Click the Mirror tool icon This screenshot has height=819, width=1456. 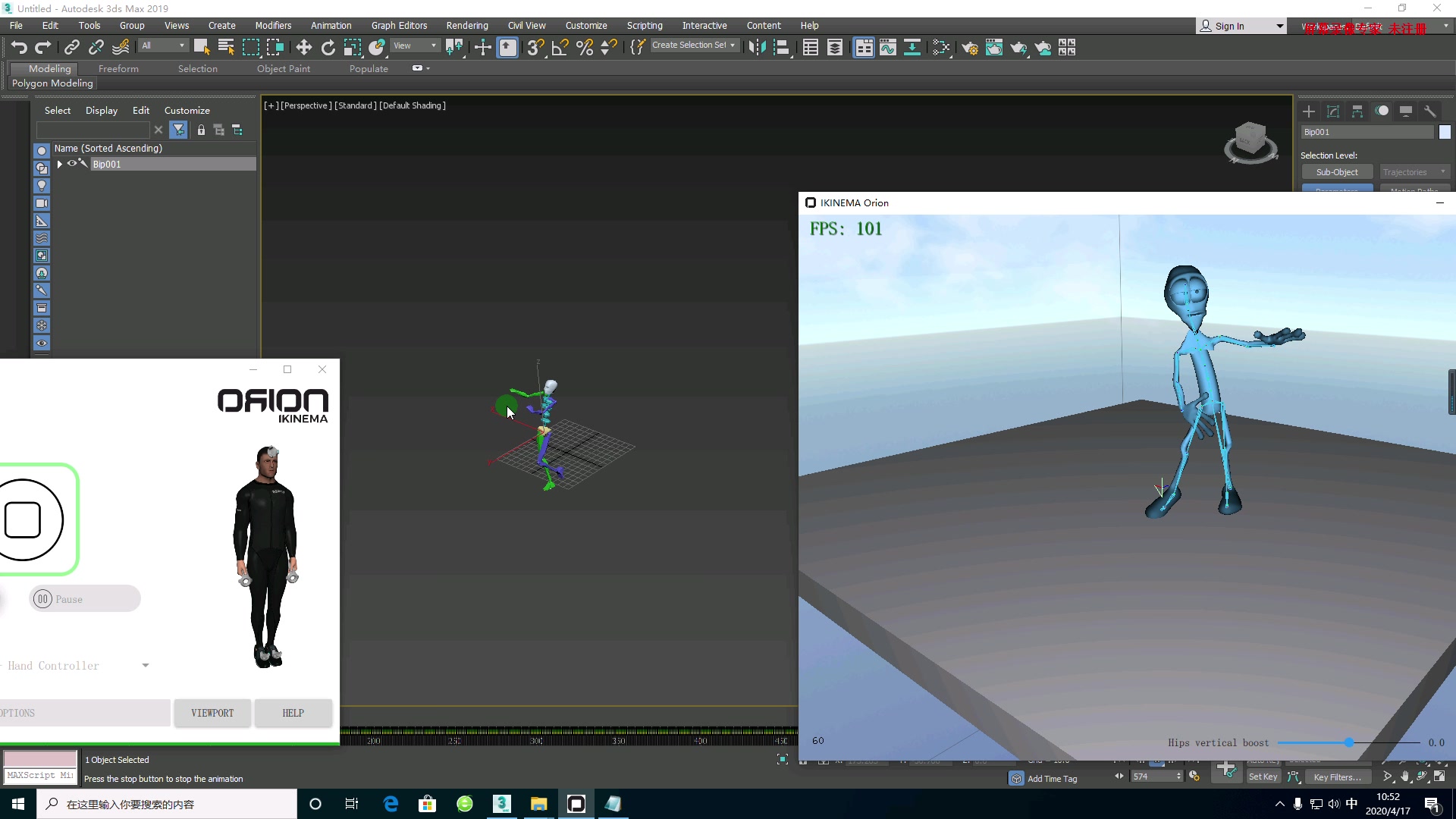tap(757, 48)
